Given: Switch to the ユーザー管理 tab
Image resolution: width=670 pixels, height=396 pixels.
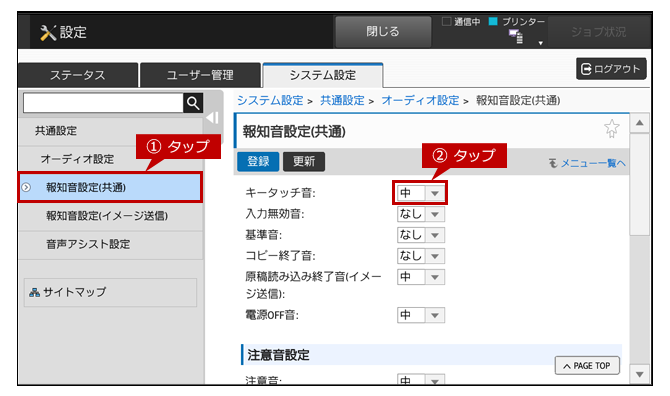Looking at the screenshot, I should pyautogui.click(x=200, y=75).
